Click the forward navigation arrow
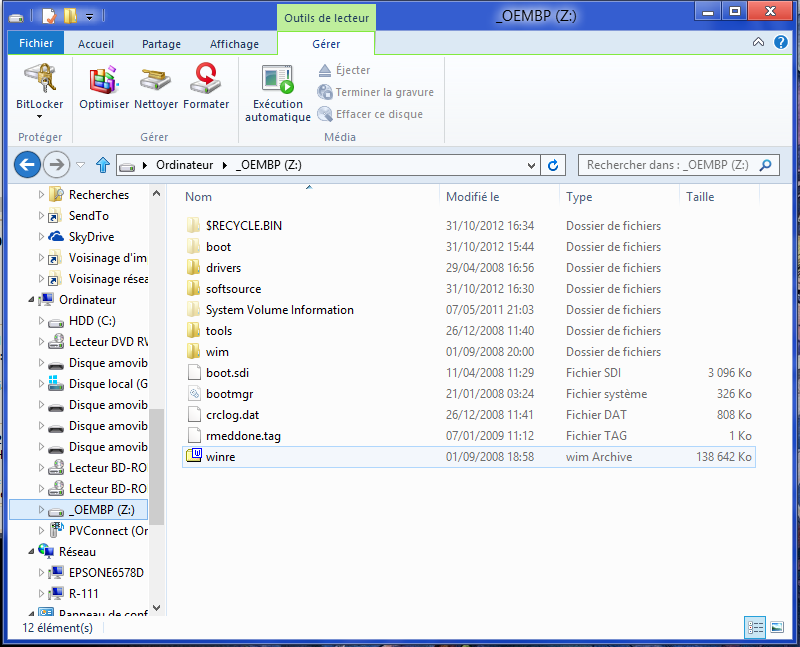 [56, 165]
